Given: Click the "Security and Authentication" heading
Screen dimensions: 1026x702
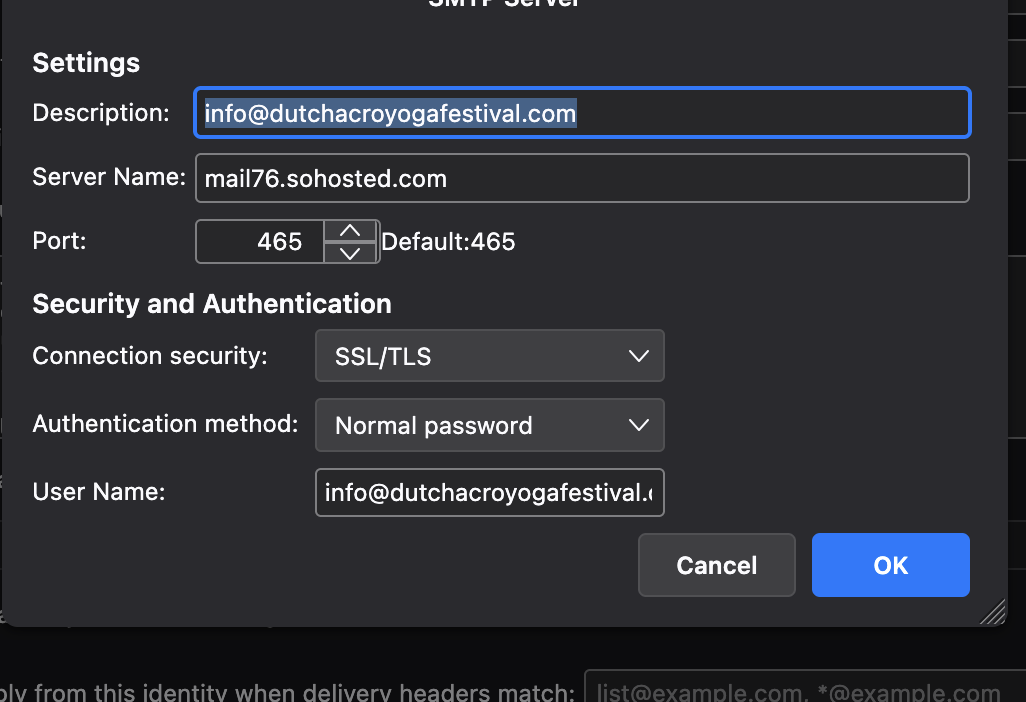Looking at the screenshot, I should [212, 304].
